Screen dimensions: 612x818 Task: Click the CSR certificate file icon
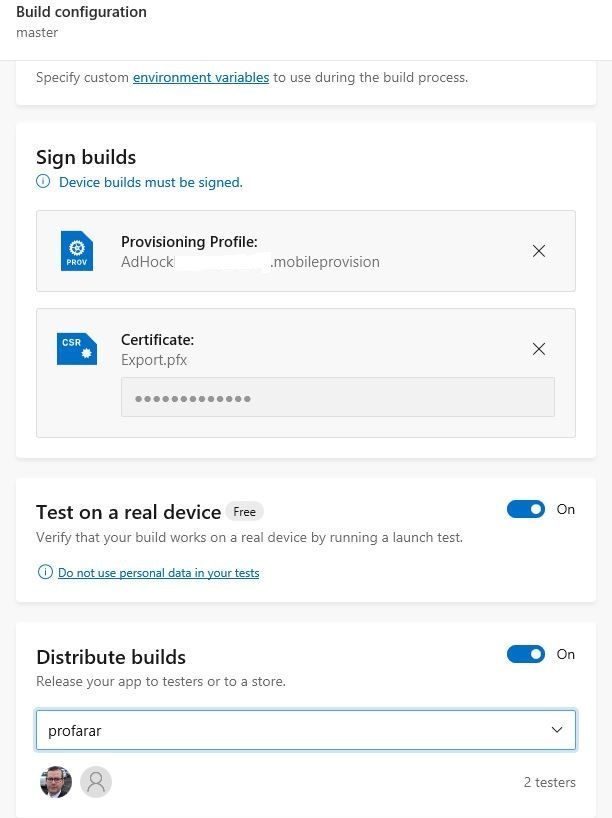(77, 348)
